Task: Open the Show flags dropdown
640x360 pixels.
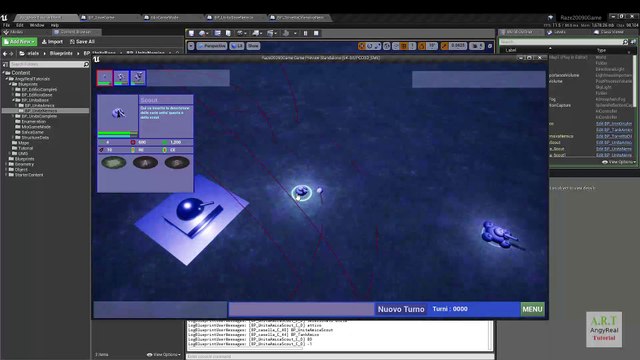Action: coord(253,46)
